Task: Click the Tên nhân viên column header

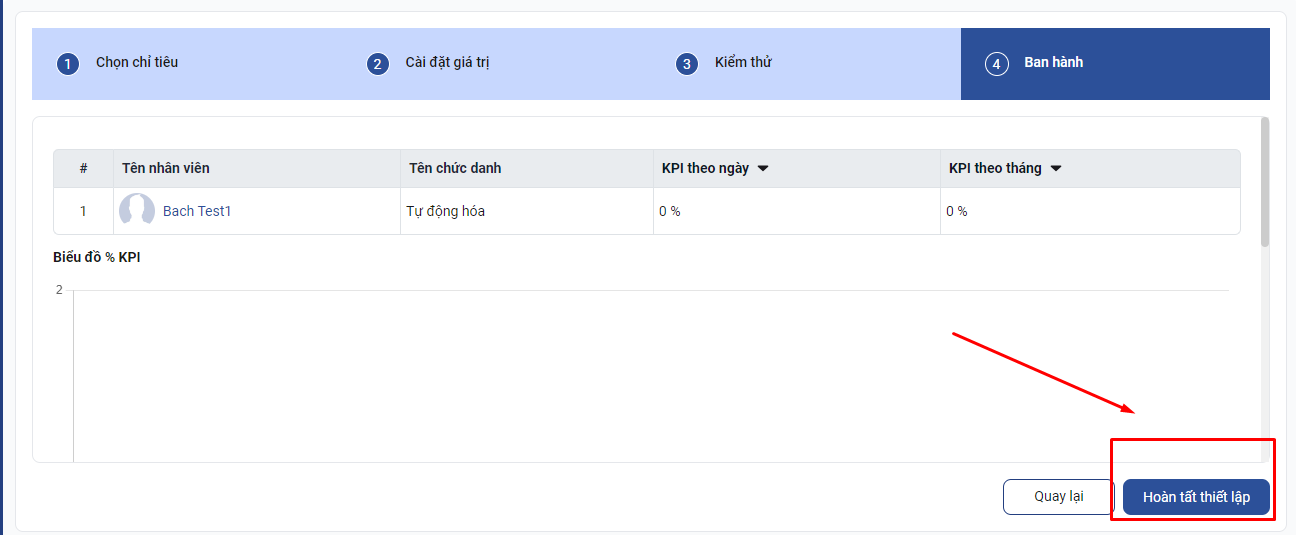Action: point(166,168)
